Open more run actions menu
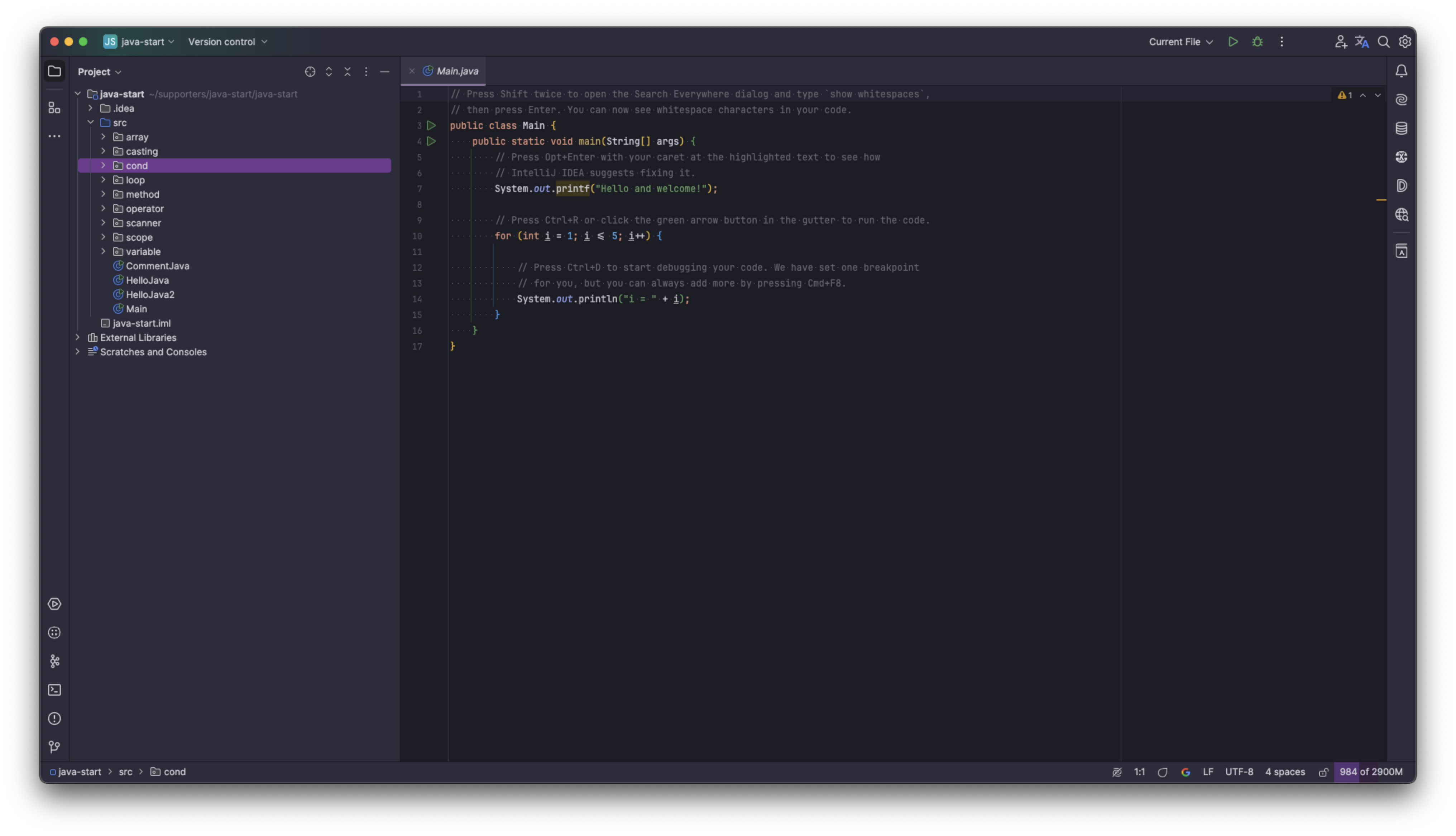This screenshot has width=1456, height=836. pos(1282,41)
